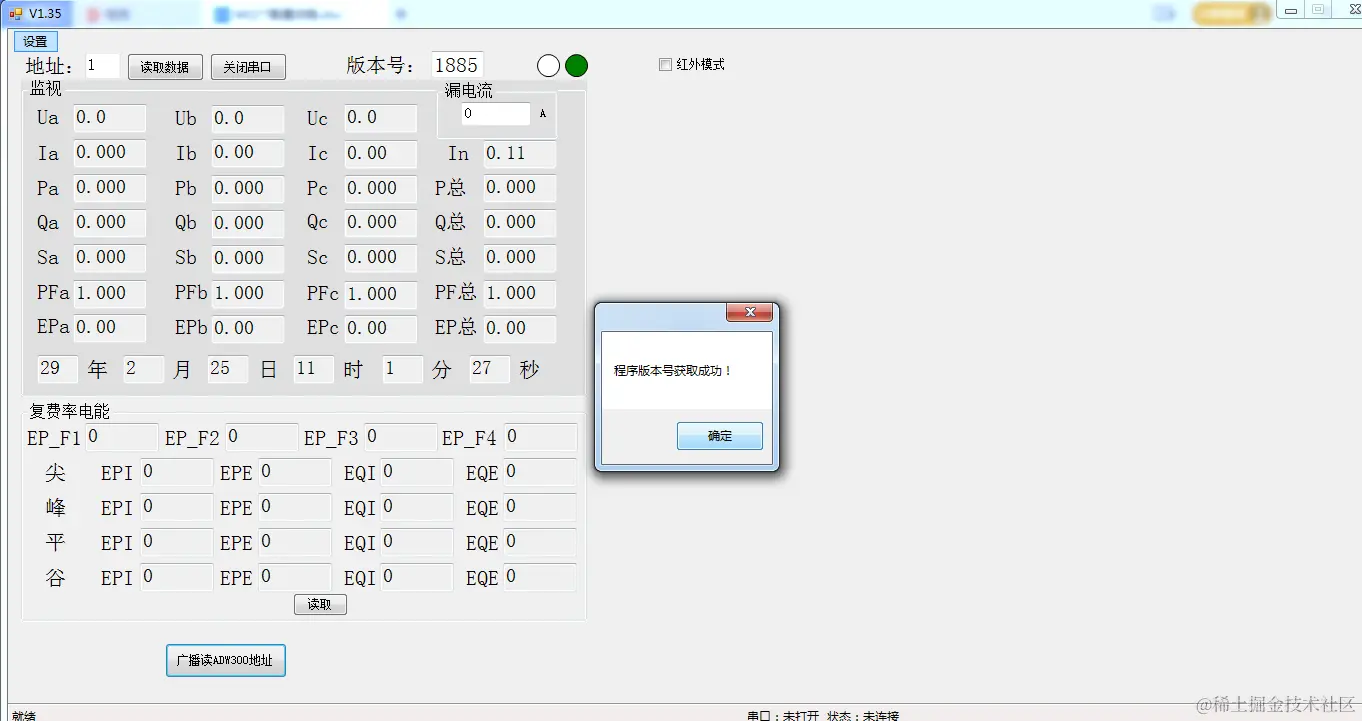This screenshot has height=721, width=1362.
Task: Click the EP_F4 value field
Action: click(x=540, y=437)
